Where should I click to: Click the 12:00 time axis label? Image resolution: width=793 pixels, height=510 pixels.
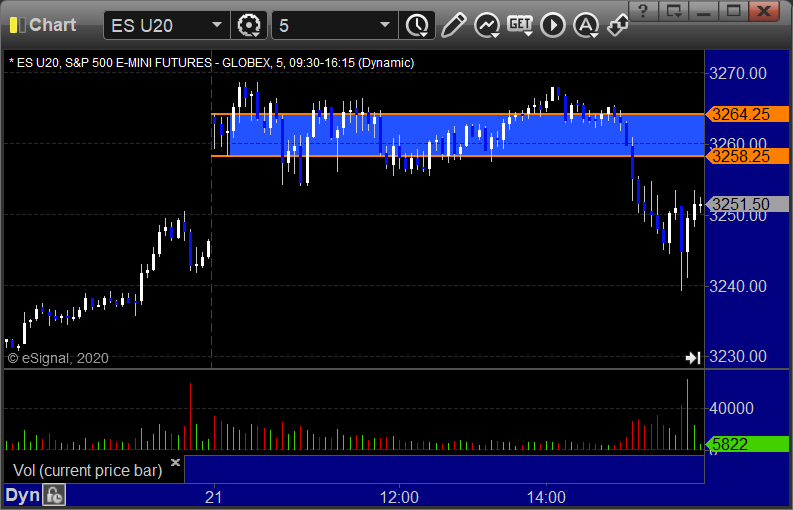coord(399,497)
